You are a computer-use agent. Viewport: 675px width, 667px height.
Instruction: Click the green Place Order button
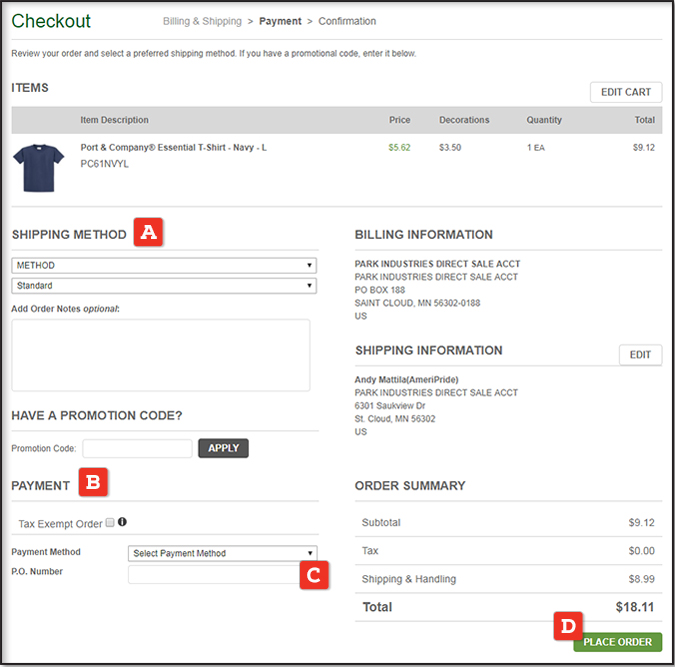tap(617, 642)
